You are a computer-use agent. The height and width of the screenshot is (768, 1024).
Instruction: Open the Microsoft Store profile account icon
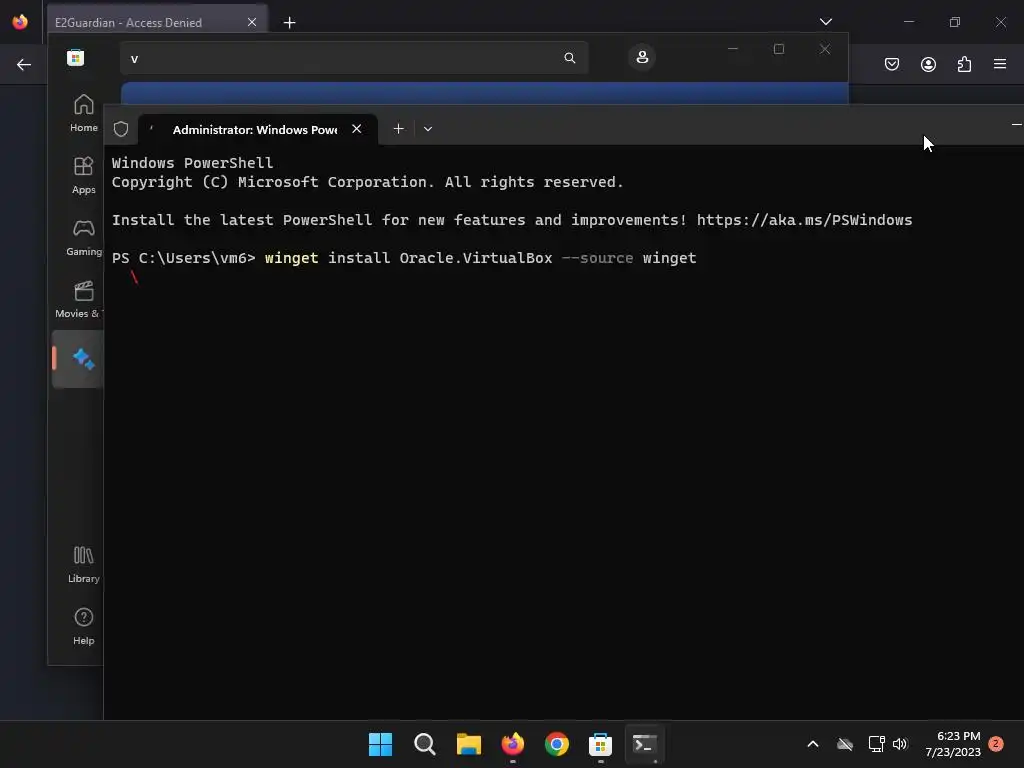tap(642, 57)
